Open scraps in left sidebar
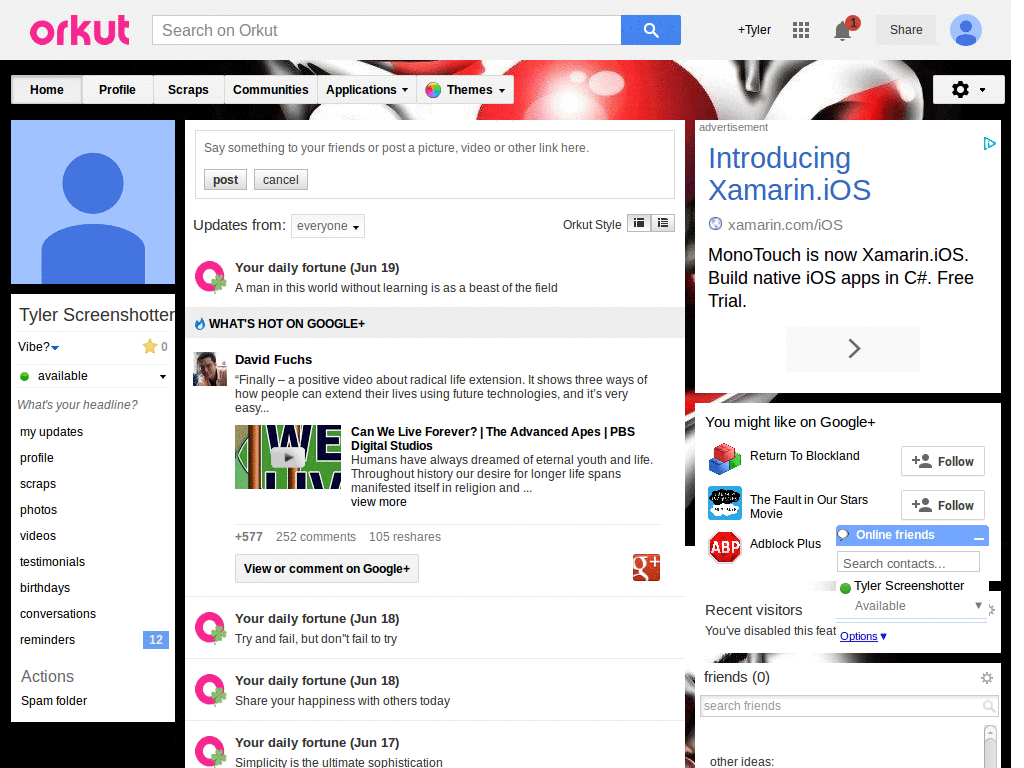This screenshot has width=1024, height=768. (38, 484)
